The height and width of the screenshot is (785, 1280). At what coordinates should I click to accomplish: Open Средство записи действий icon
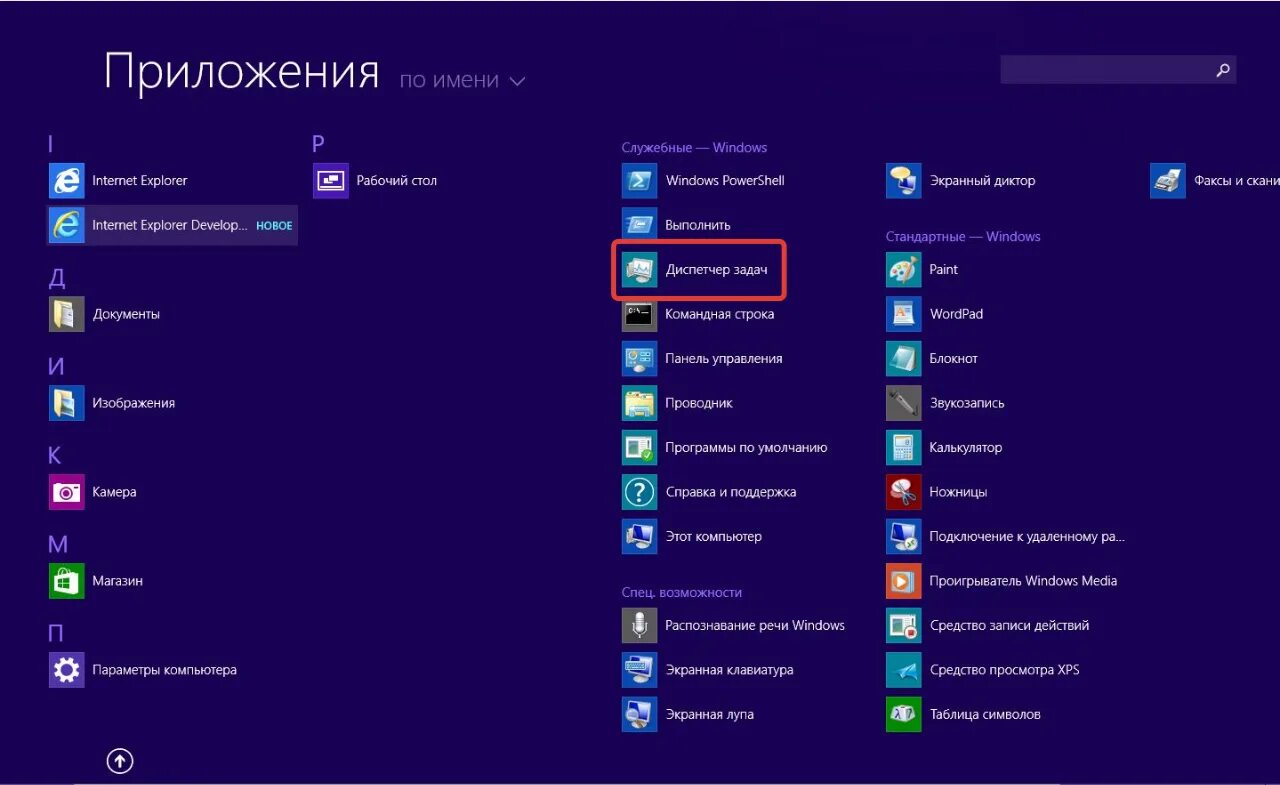tap(904, 626)
